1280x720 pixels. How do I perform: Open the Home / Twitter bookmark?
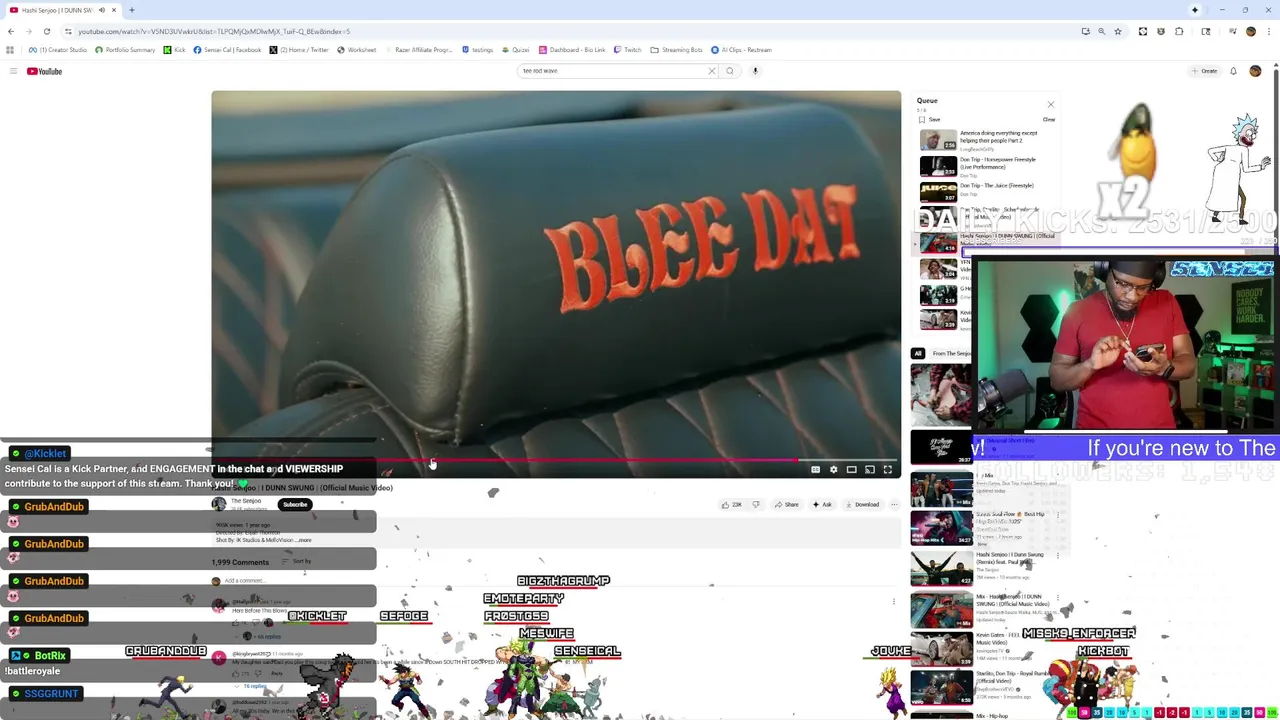click(299, 50)
